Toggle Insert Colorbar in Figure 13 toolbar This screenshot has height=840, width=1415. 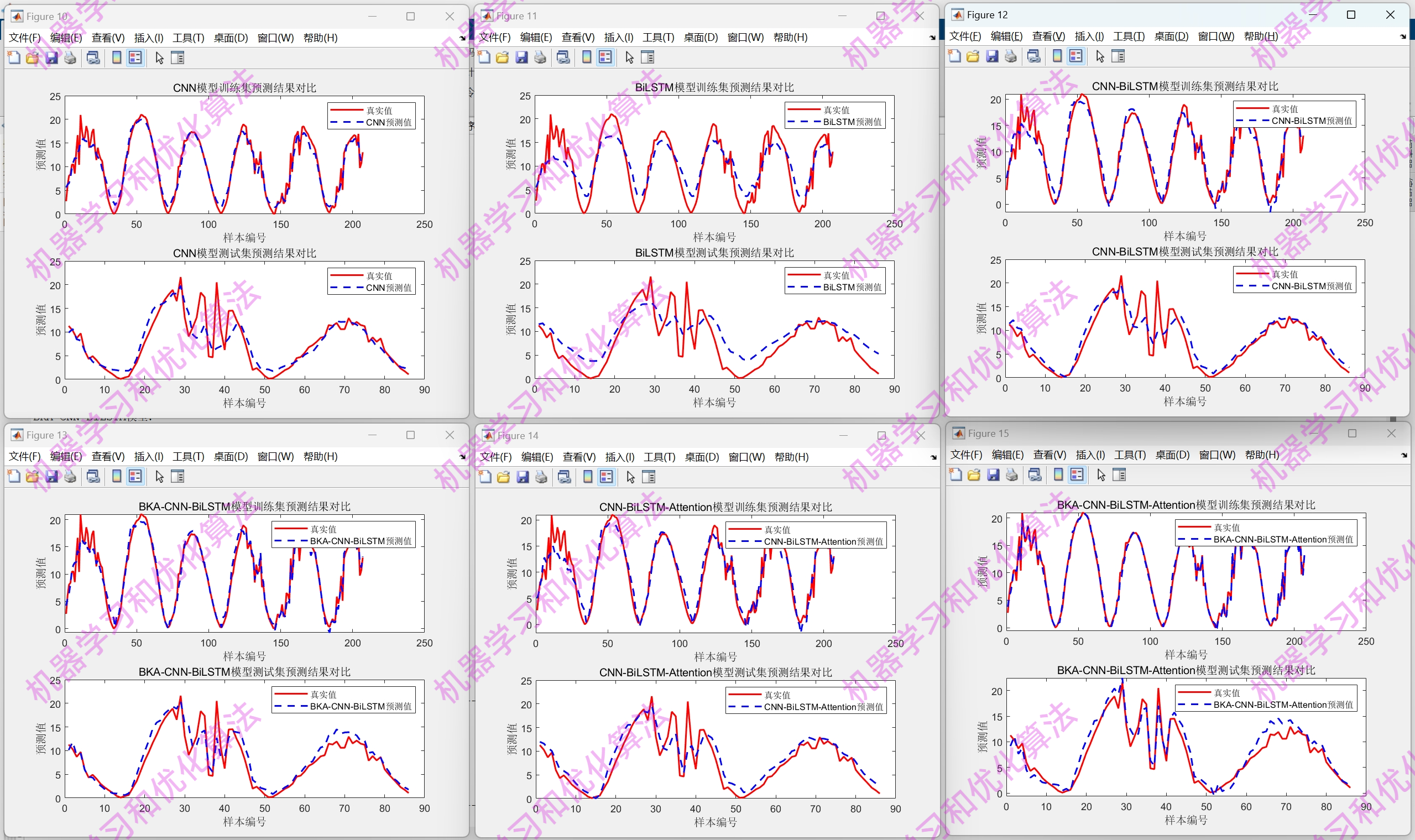117,477
